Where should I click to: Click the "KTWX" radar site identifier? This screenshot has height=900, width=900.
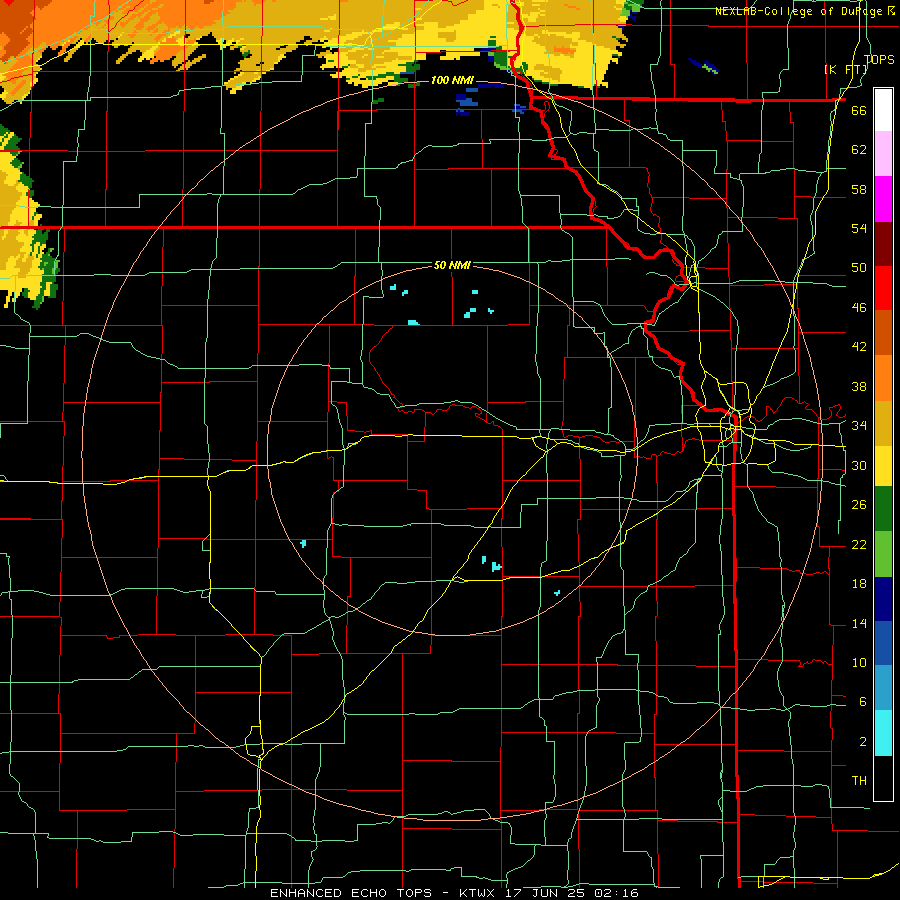479,893
